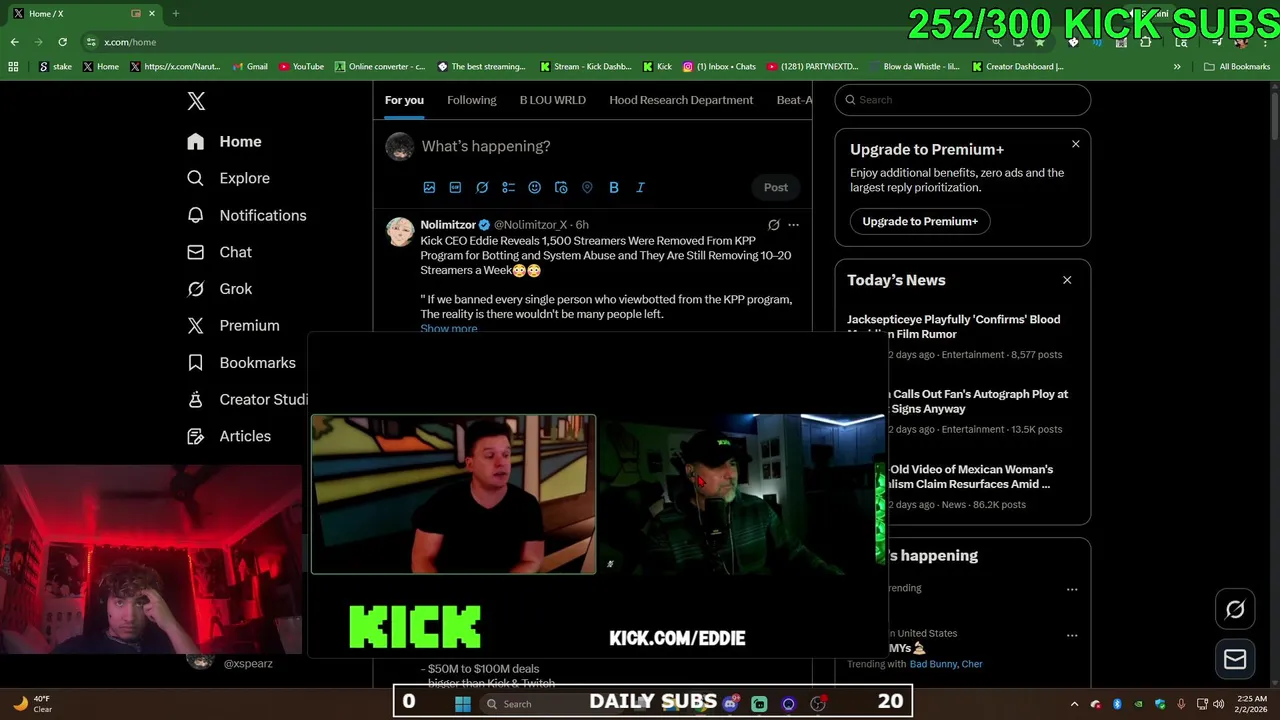Viewport: 1280px width, 720px height.
Task: Click the Post button
Action: click(x=776, y=187)
